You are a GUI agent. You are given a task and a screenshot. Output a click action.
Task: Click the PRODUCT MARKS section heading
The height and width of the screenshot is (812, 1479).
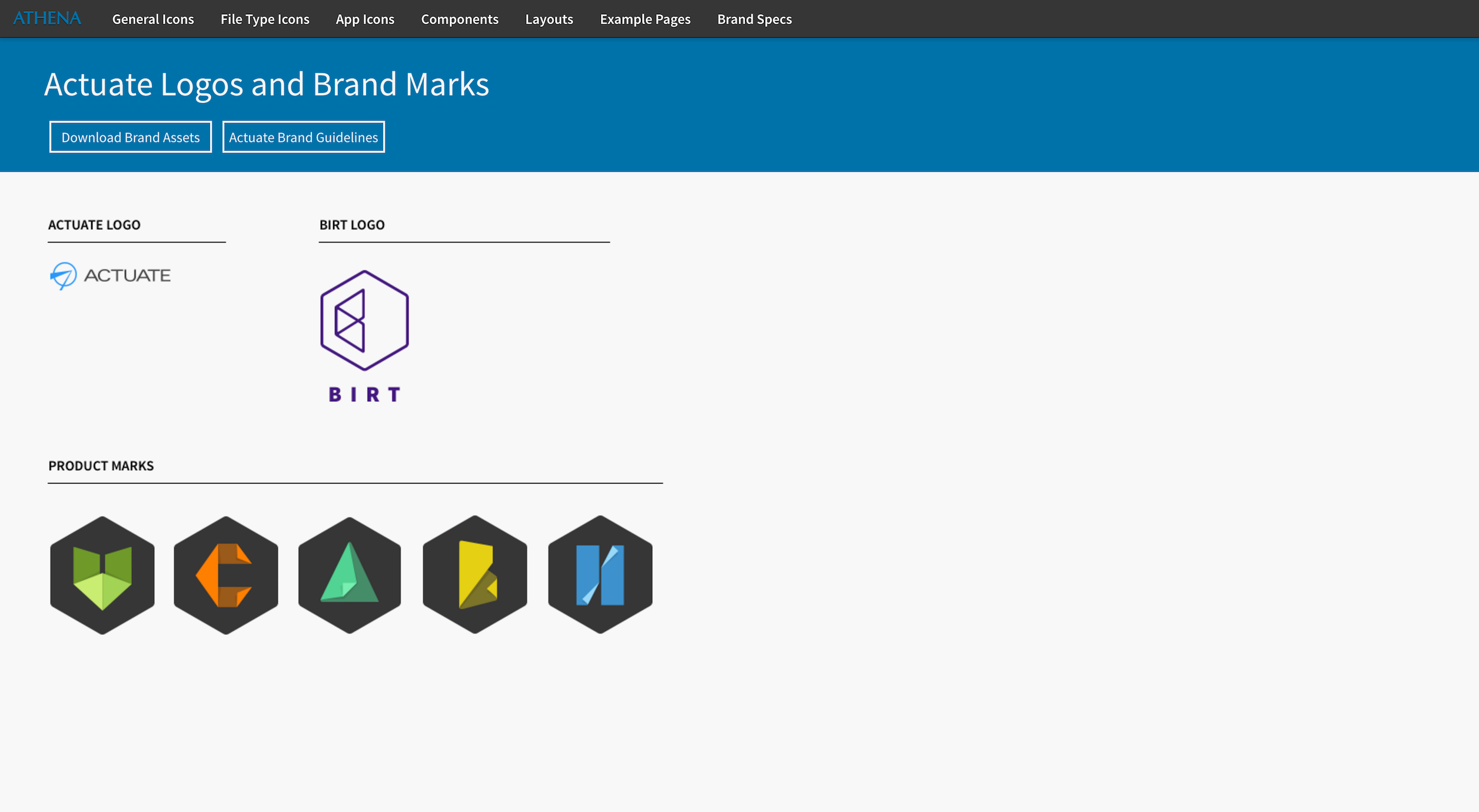click(x=101, y=466)
